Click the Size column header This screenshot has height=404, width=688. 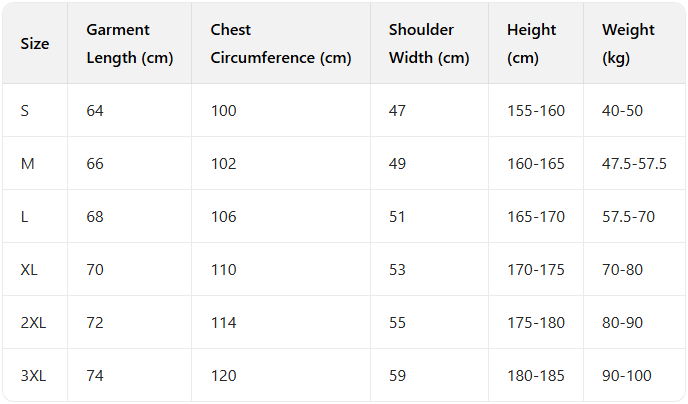click(x=34, y=44)
